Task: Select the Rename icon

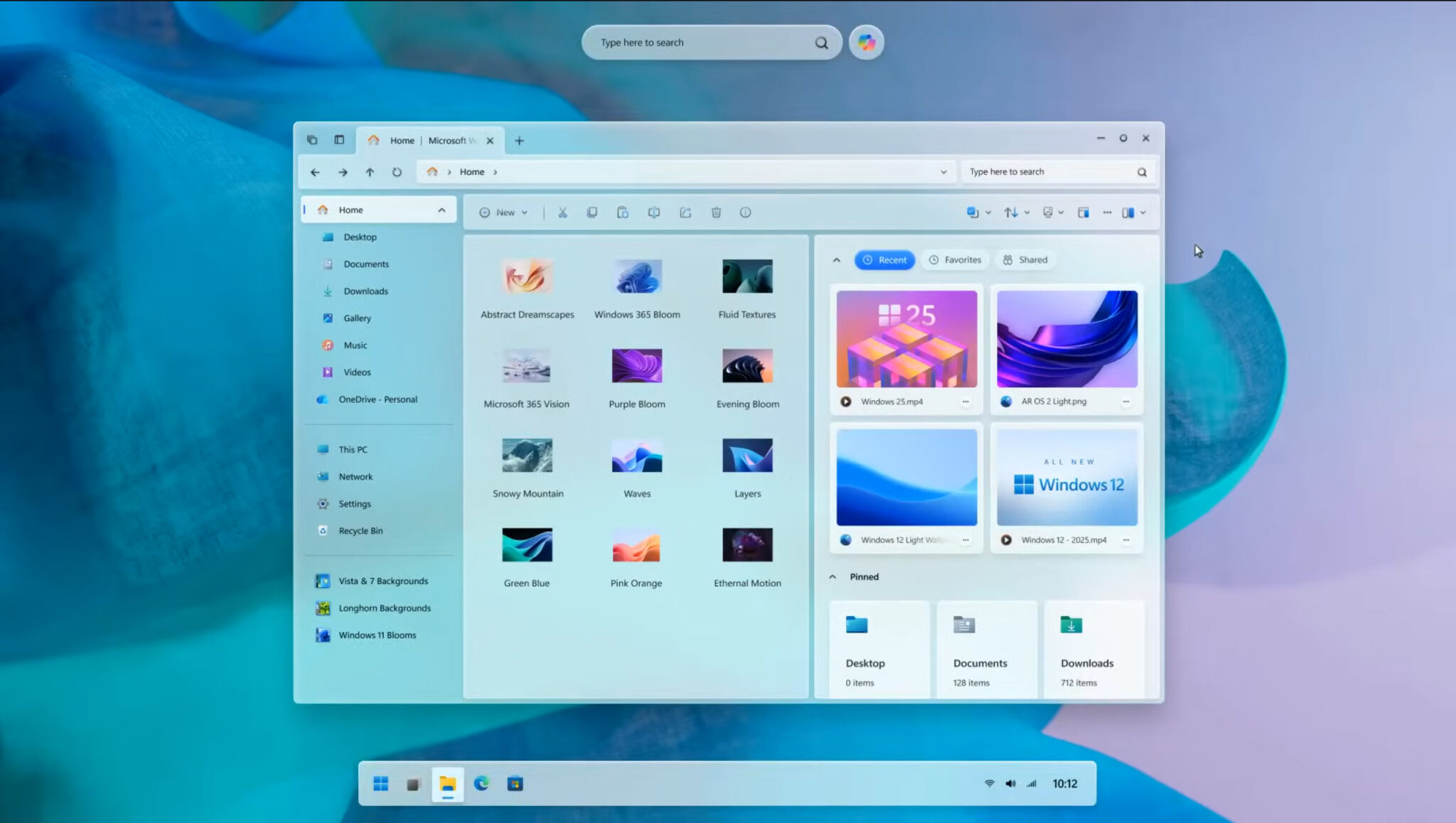Action: 653,212
